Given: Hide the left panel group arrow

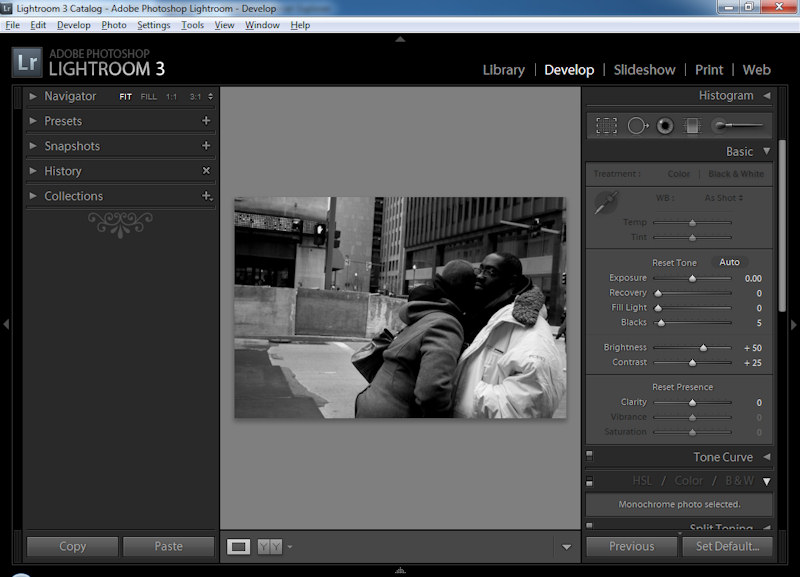Looking at the screenshot, I should (6, 324).
